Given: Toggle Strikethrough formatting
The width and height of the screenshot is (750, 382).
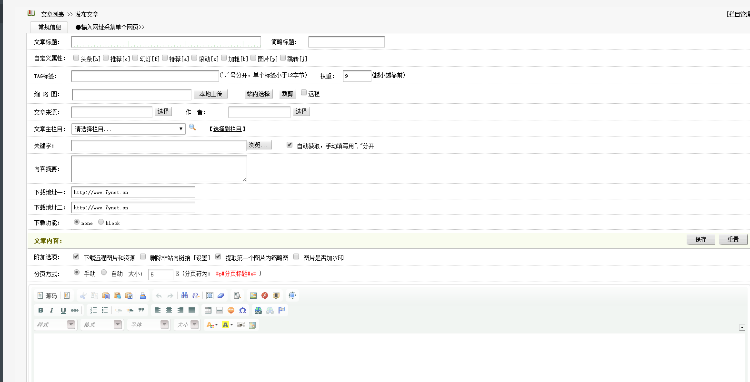Looking at the screenshot, I should (x=75, y=310).
